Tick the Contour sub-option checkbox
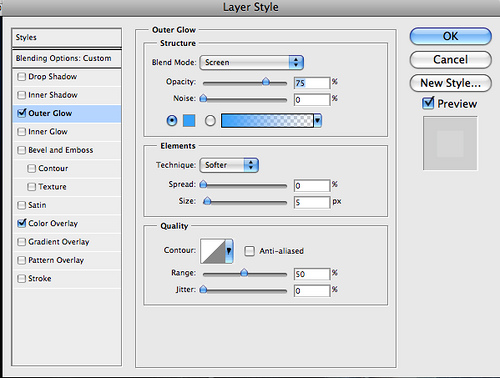This screenshot has width=500, height=378. [31, 168]
